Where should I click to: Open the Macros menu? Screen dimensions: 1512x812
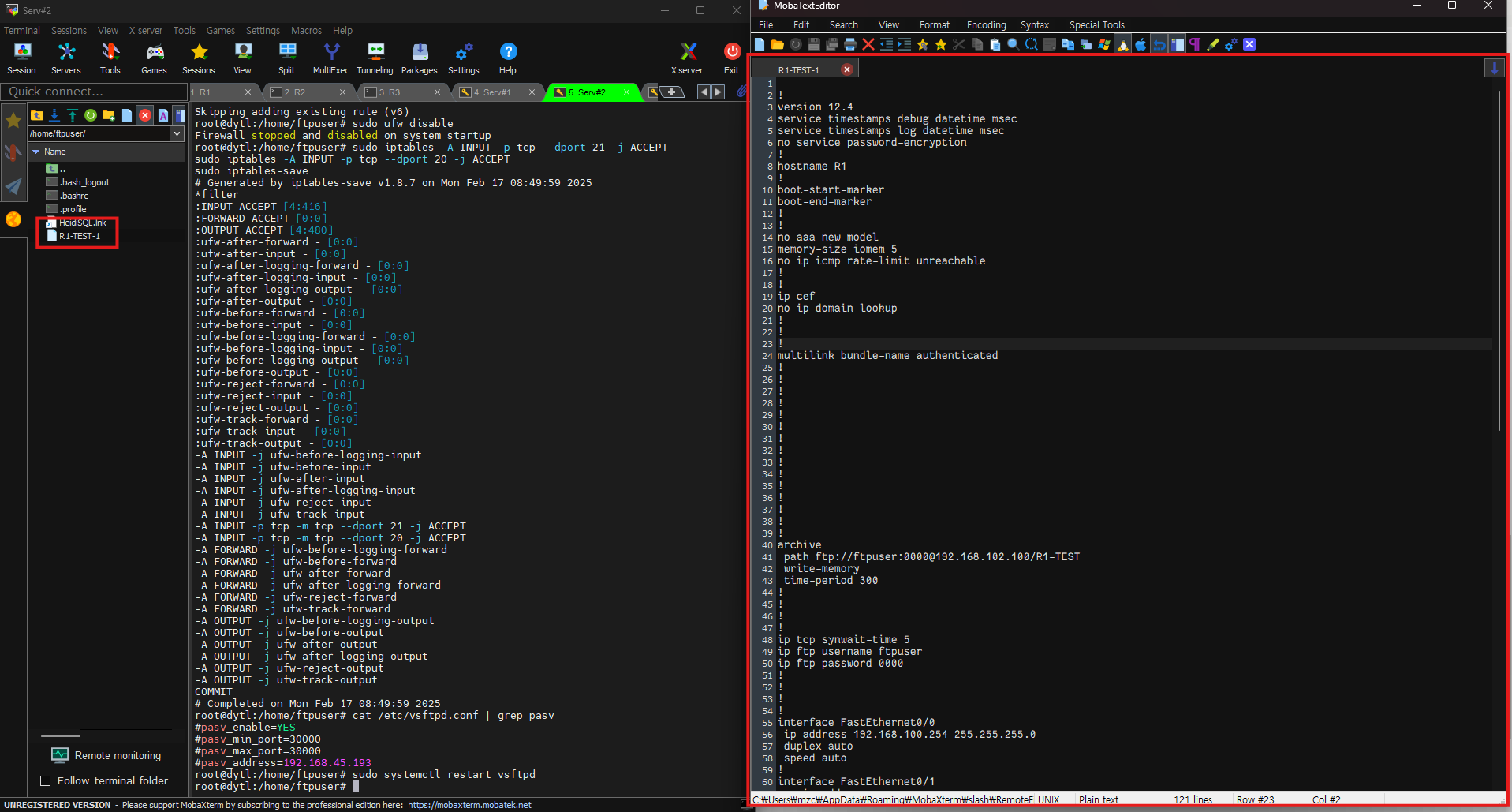(306, 31)
